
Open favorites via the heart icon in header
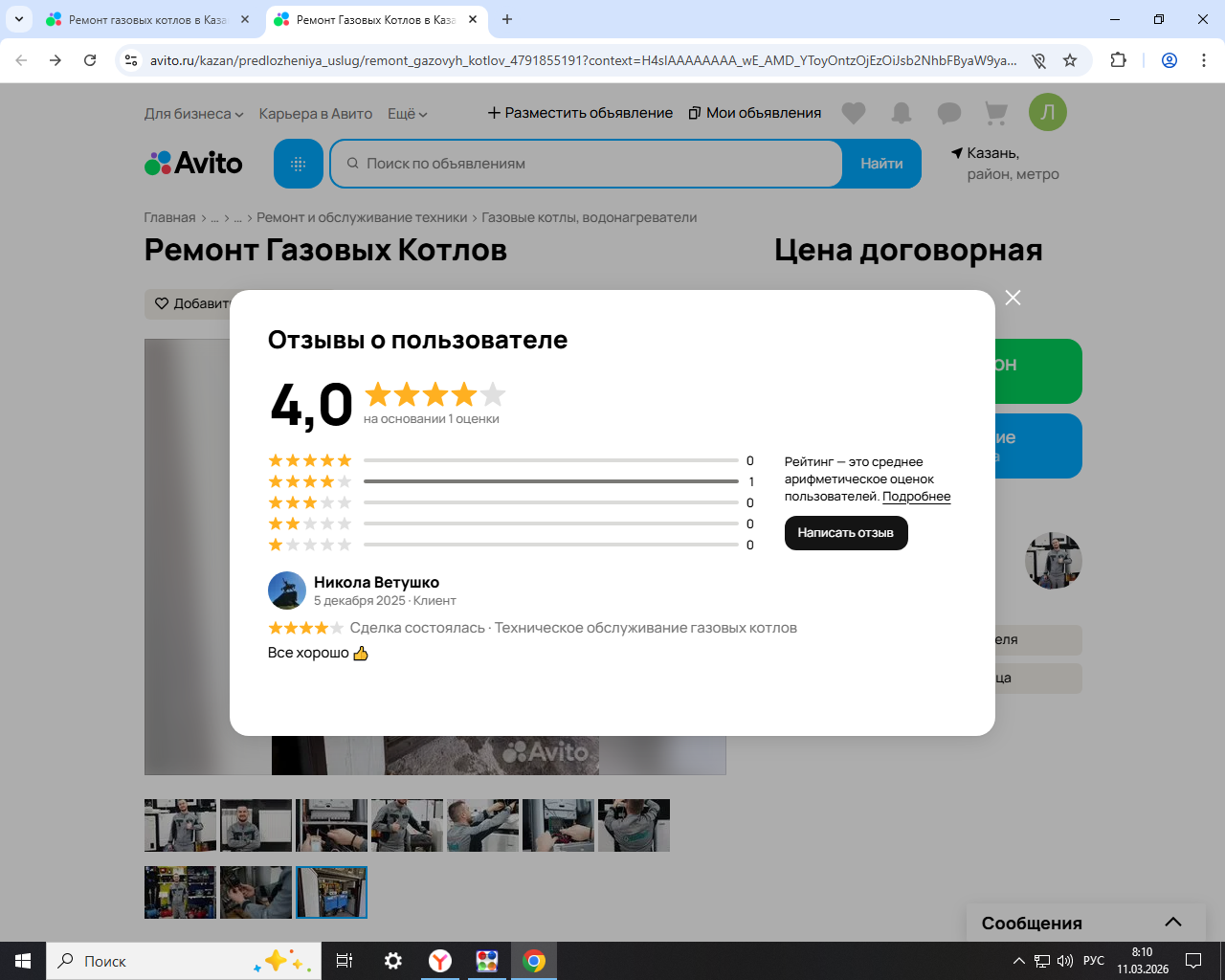pos(854,113)
